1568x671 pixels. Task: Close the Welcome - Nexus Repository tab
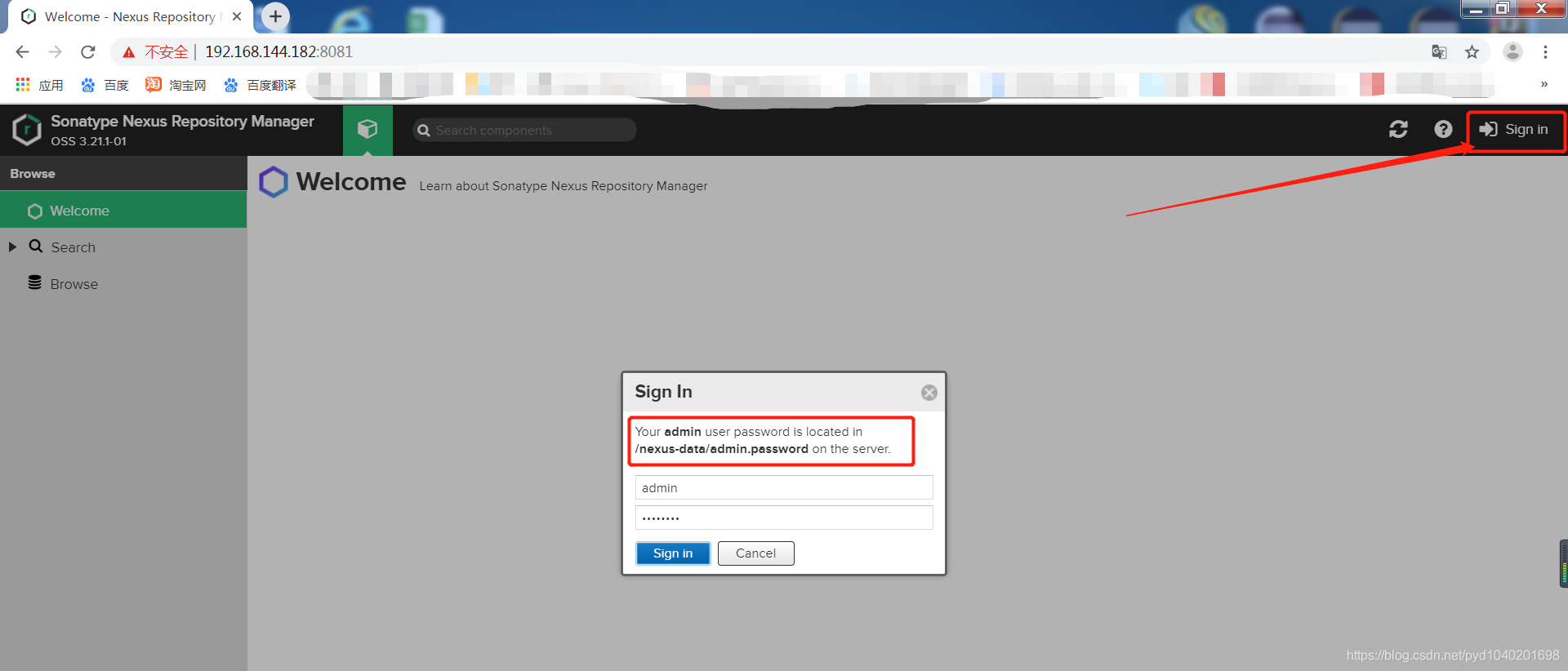237,16
